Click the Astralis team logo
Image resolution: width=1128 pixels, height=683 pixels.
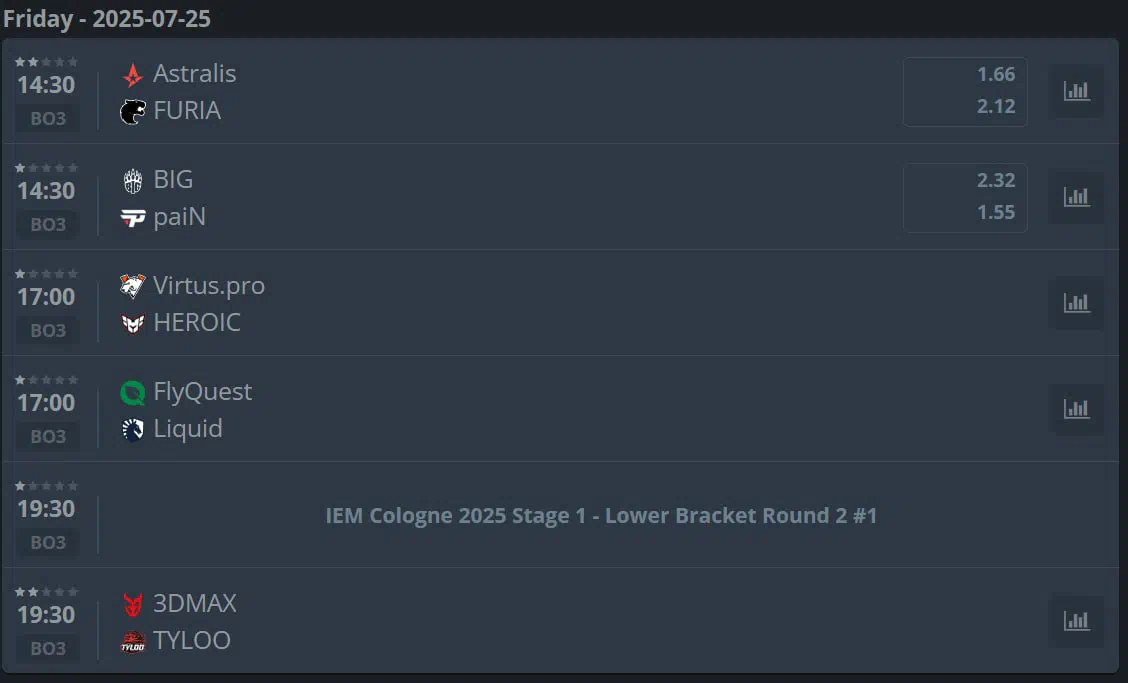(x=132, y=74)
